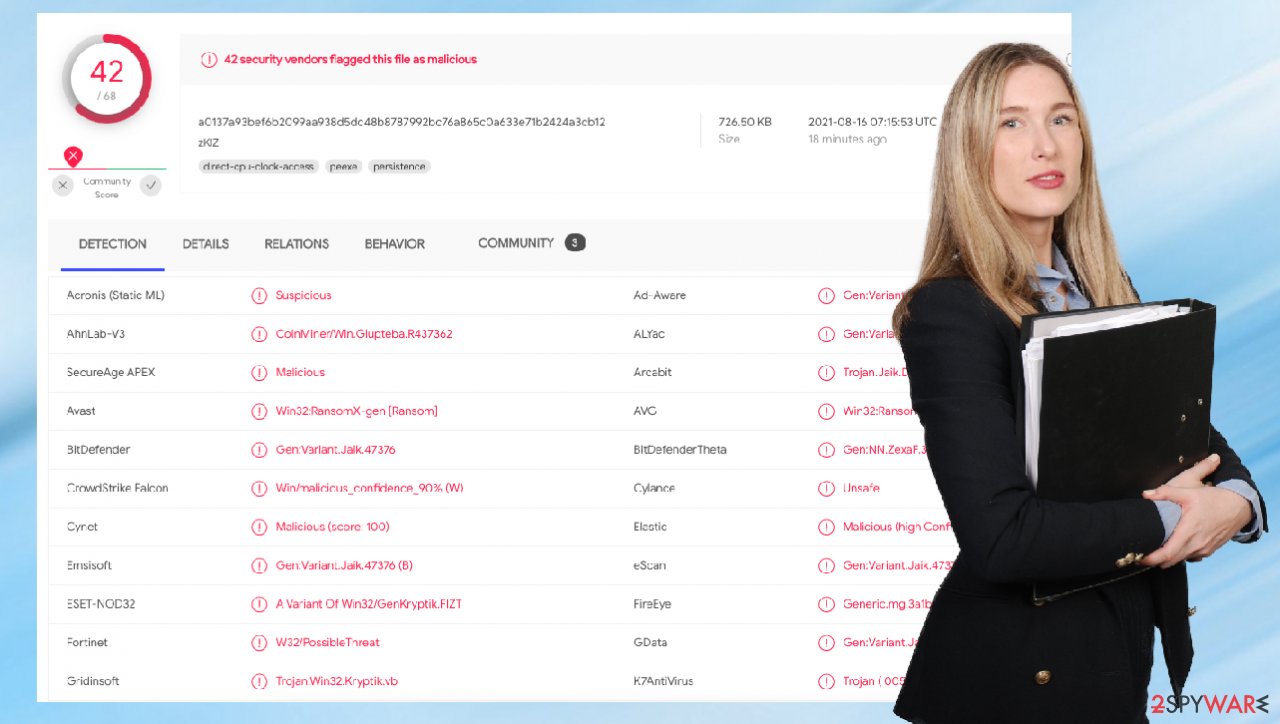This screenshot has width=1280, height=724.
Task: Select the CoinMiner/Win.Glupteba.R437362 detection result
Action: point(364,334)
